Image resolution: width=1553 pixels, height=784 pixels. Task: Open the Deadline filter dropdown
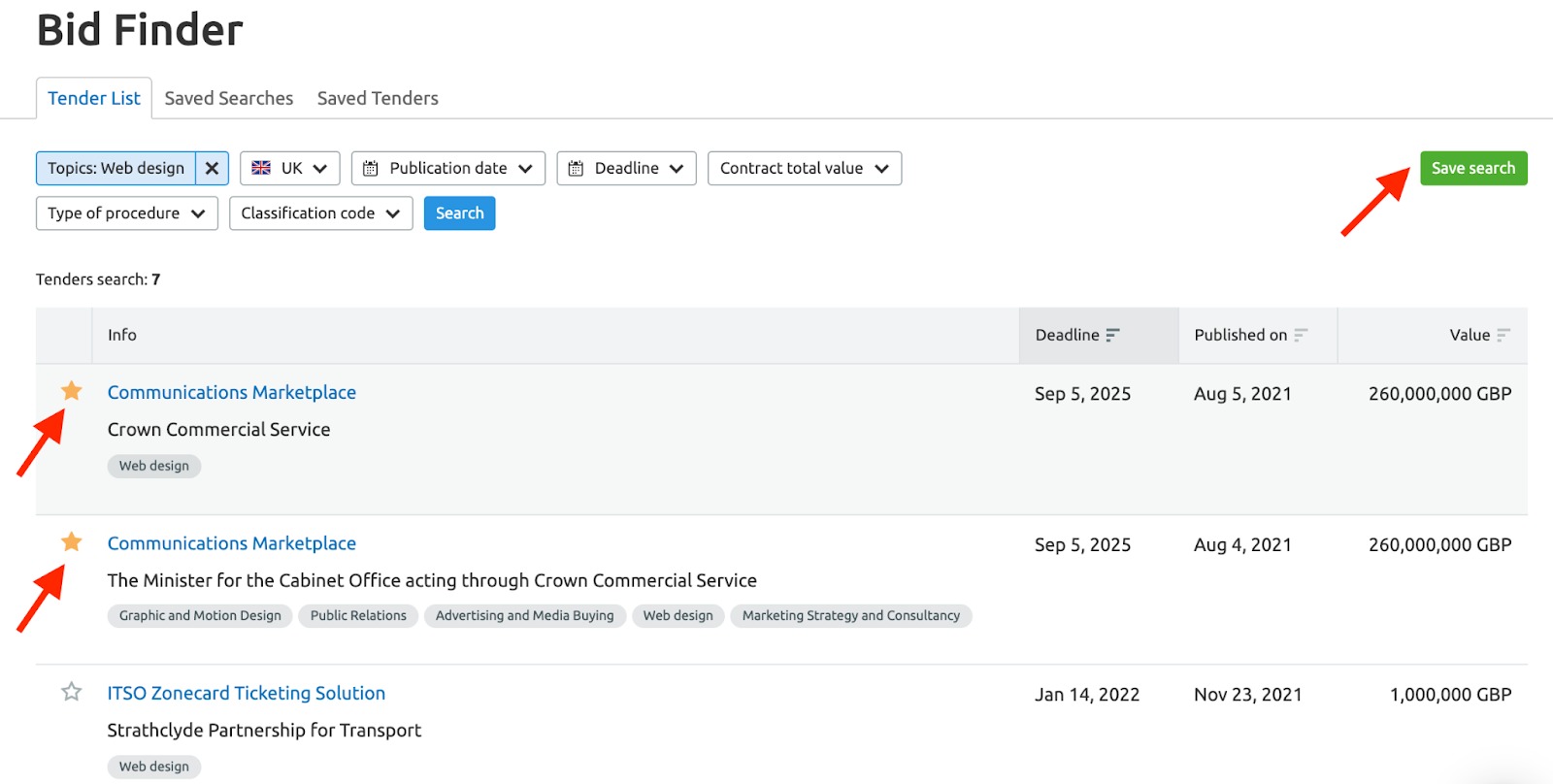[x=626, y=168]
